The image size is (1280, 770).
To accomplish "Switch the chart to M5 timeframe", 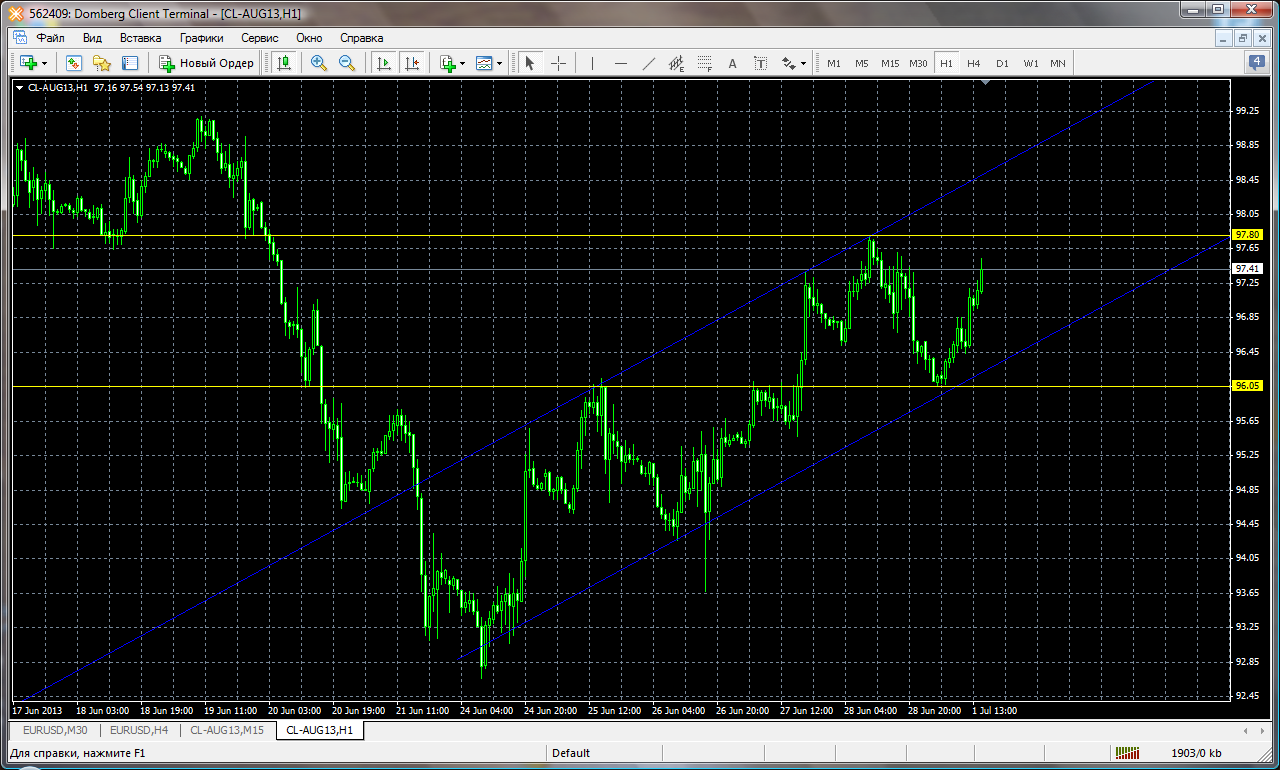I will tap(862, 63).
